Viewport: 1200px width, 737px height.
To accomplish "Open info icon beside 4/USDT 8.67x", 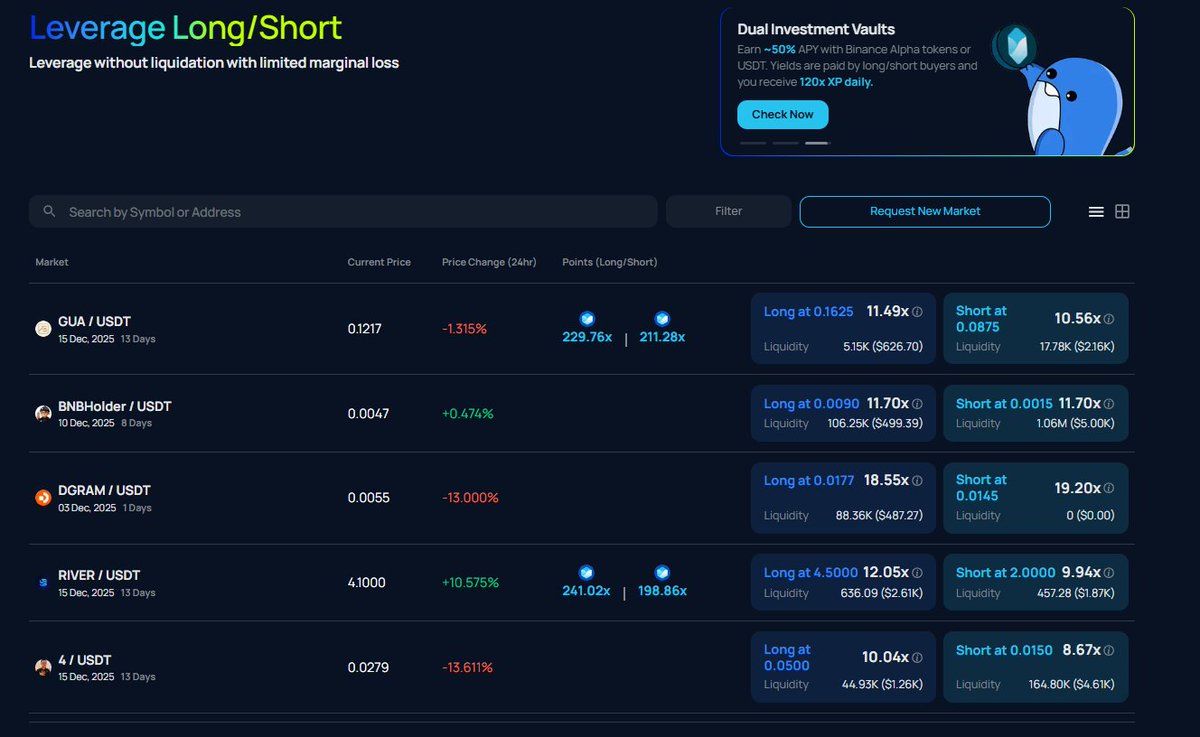I will (1108, 650).
